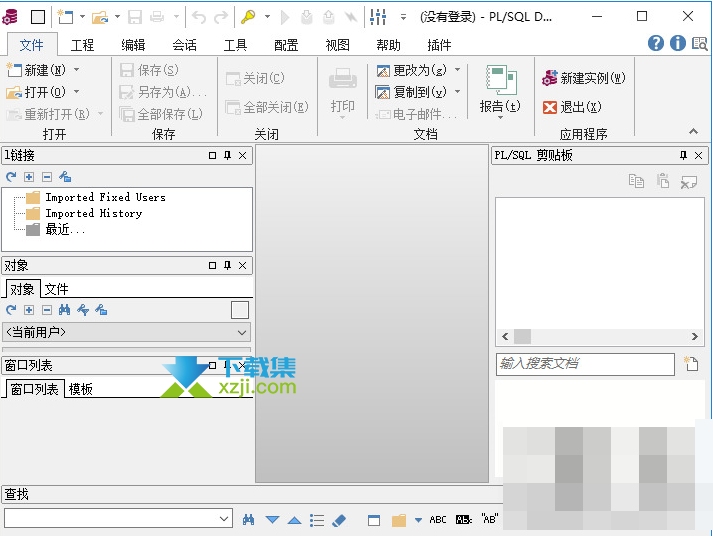Click the delete item icon in 剪贴板 panel

click(x=688, y=182)
